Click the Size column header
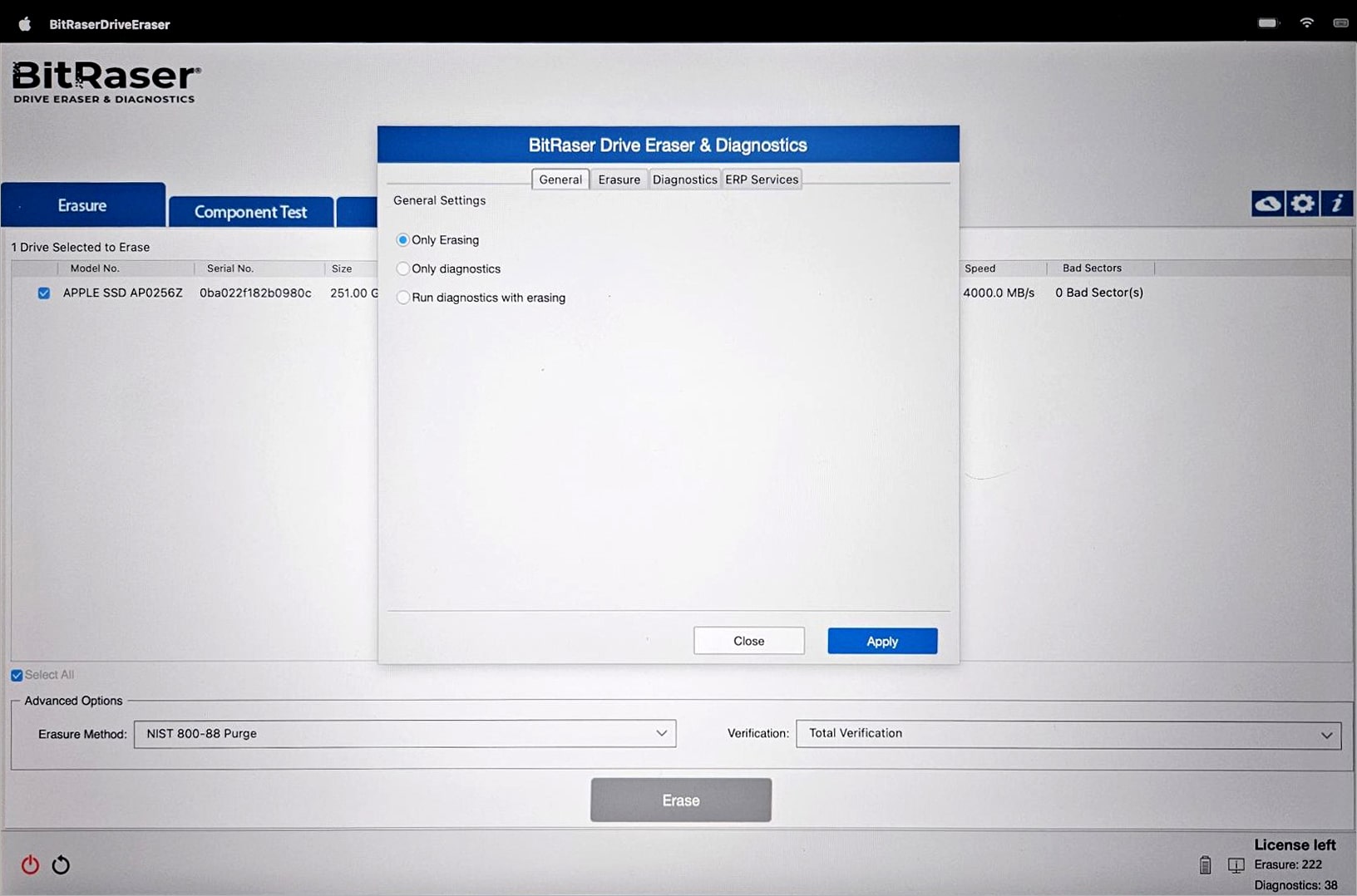 342,268
